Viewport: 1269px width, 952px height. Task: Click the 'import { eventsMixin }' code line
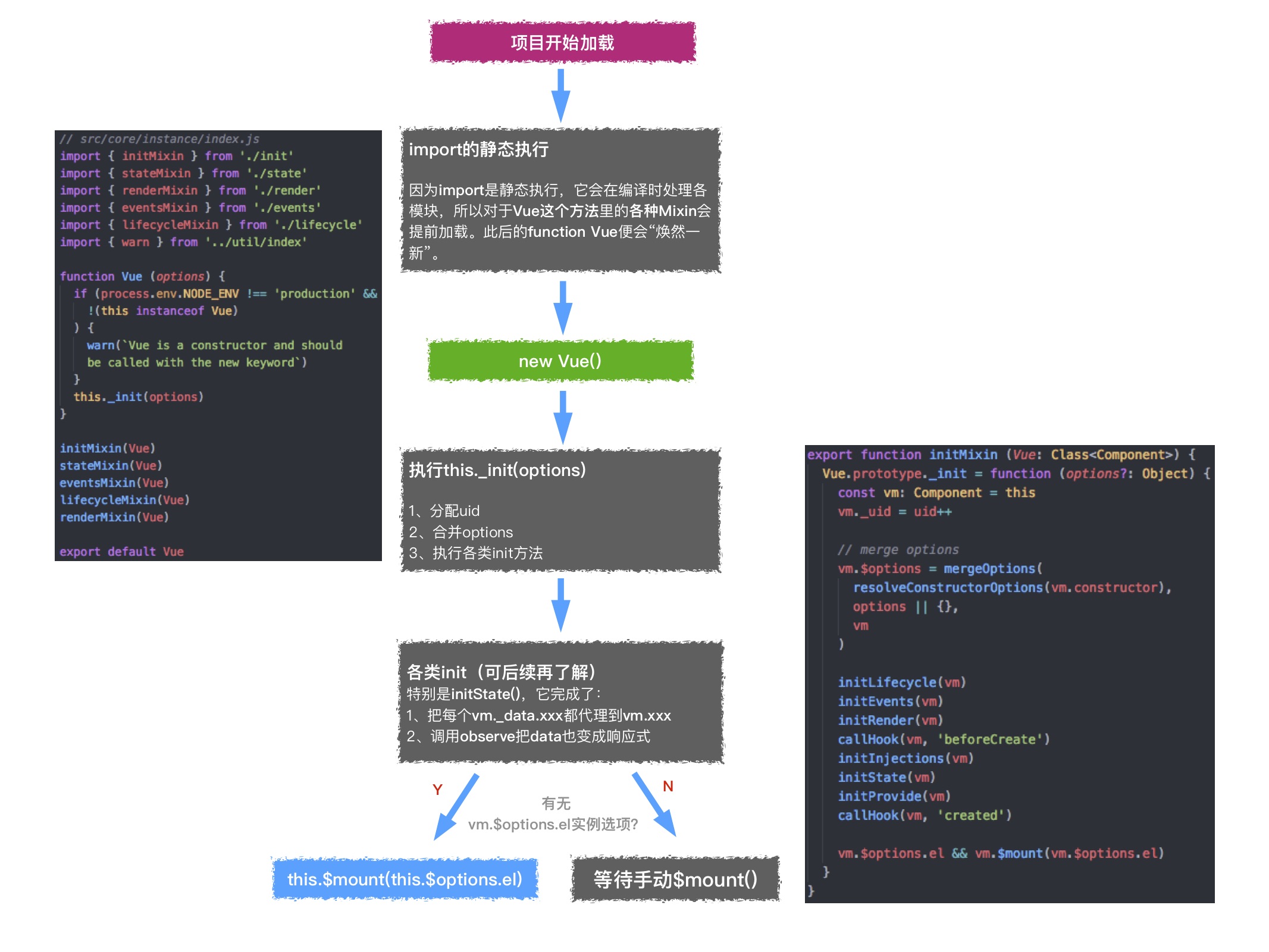pos(190,208)
